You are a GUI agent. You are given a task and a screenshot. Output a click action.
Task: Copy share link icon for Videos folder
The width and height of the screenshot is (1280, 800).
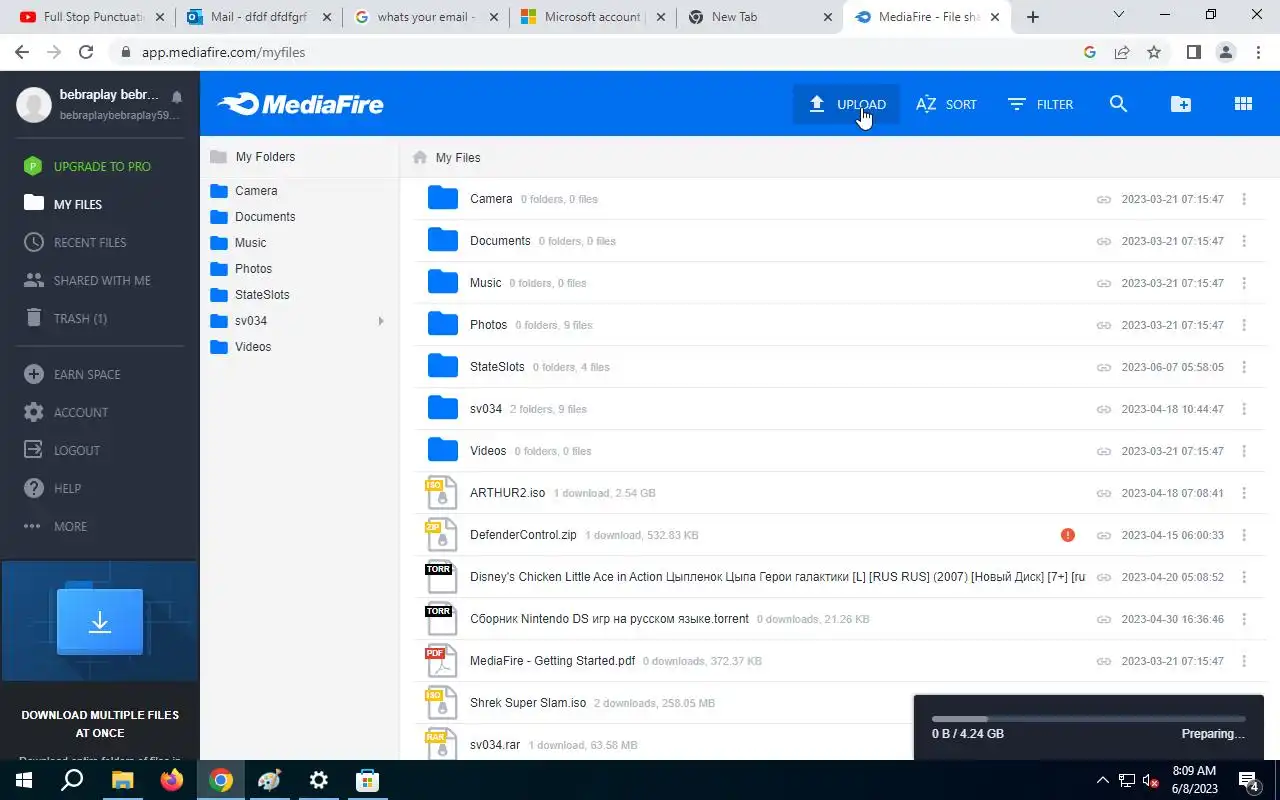tap(1104, 451)
